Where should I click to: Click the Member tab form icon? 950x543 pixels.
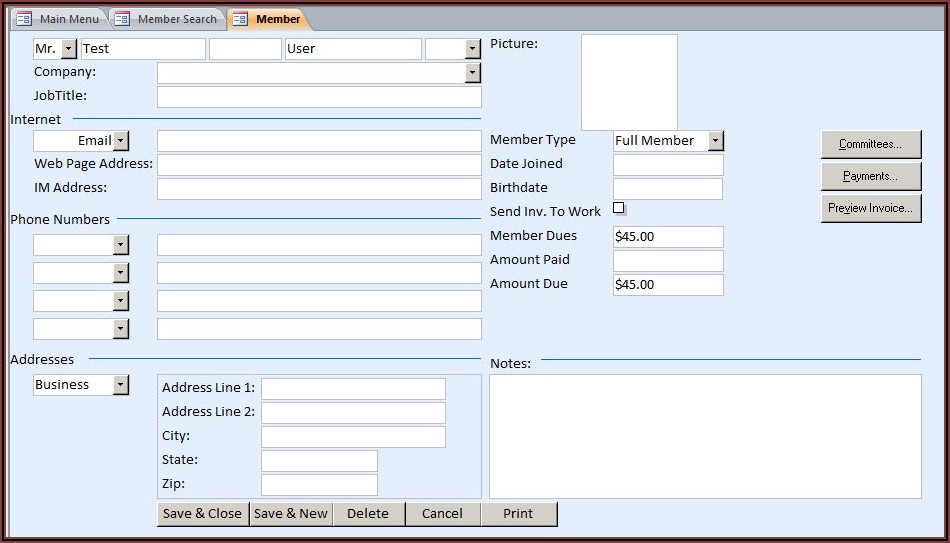pyautogui.click(x=240, y=19)
